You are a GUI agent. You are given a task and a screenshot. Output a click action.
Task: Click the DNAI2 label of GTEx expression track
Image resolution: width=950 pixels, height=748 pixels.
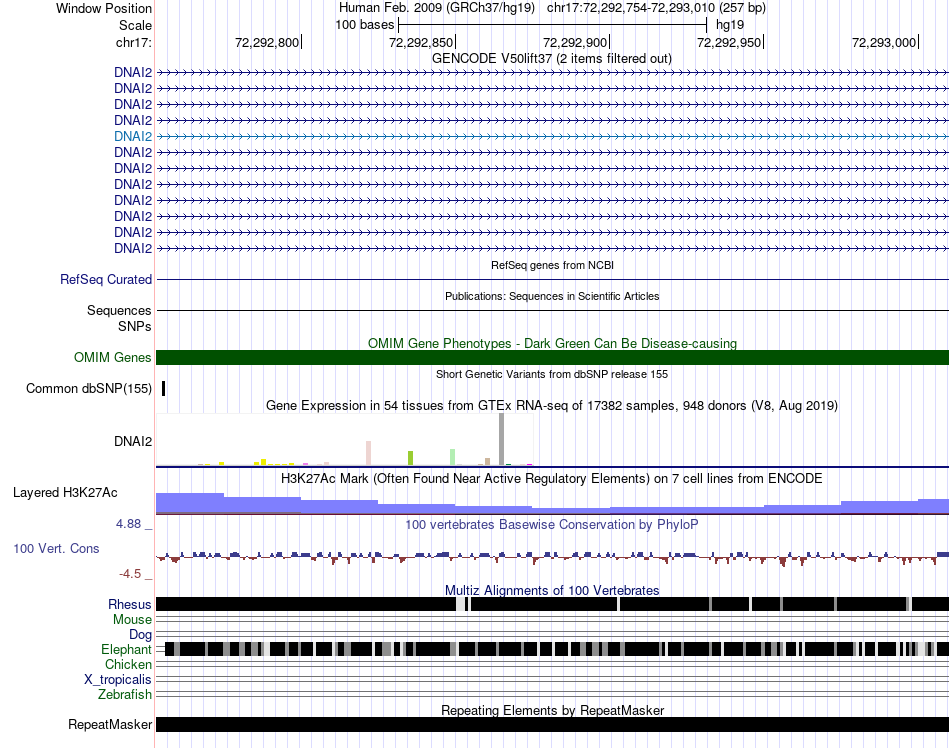(x=133, y=441)
